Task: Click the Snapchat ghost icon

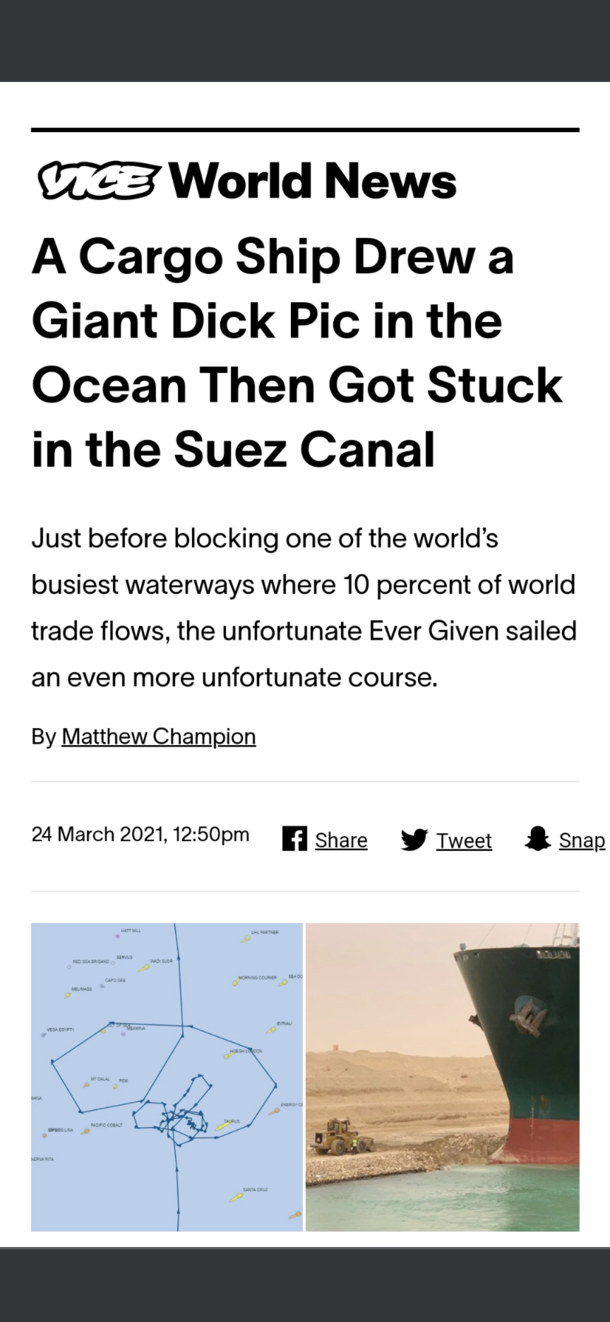Action: (538, 839)
